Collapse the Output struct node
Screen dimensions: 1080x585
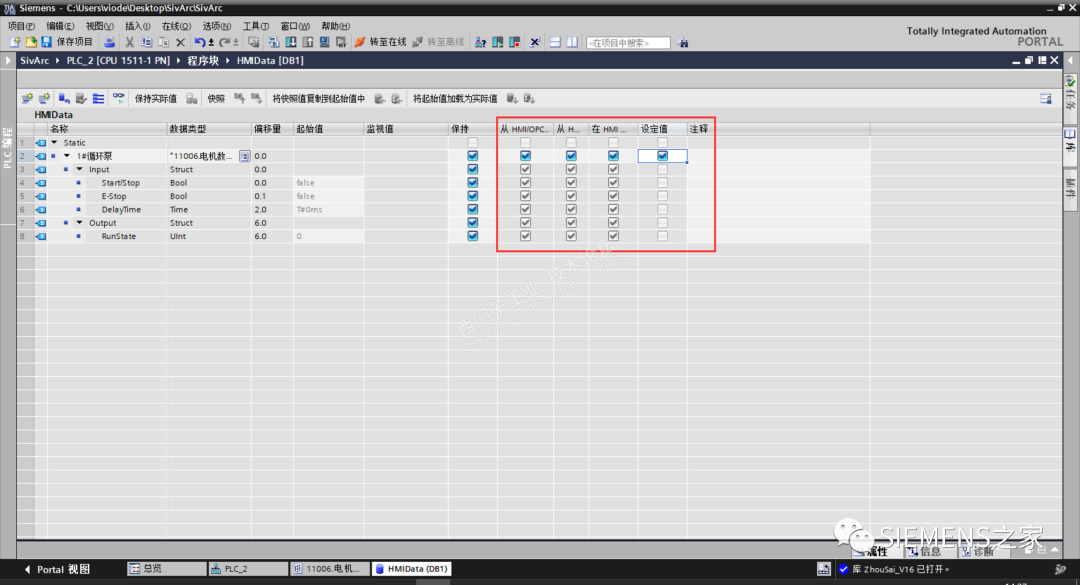pyautogui.click(x=79, y=223)
